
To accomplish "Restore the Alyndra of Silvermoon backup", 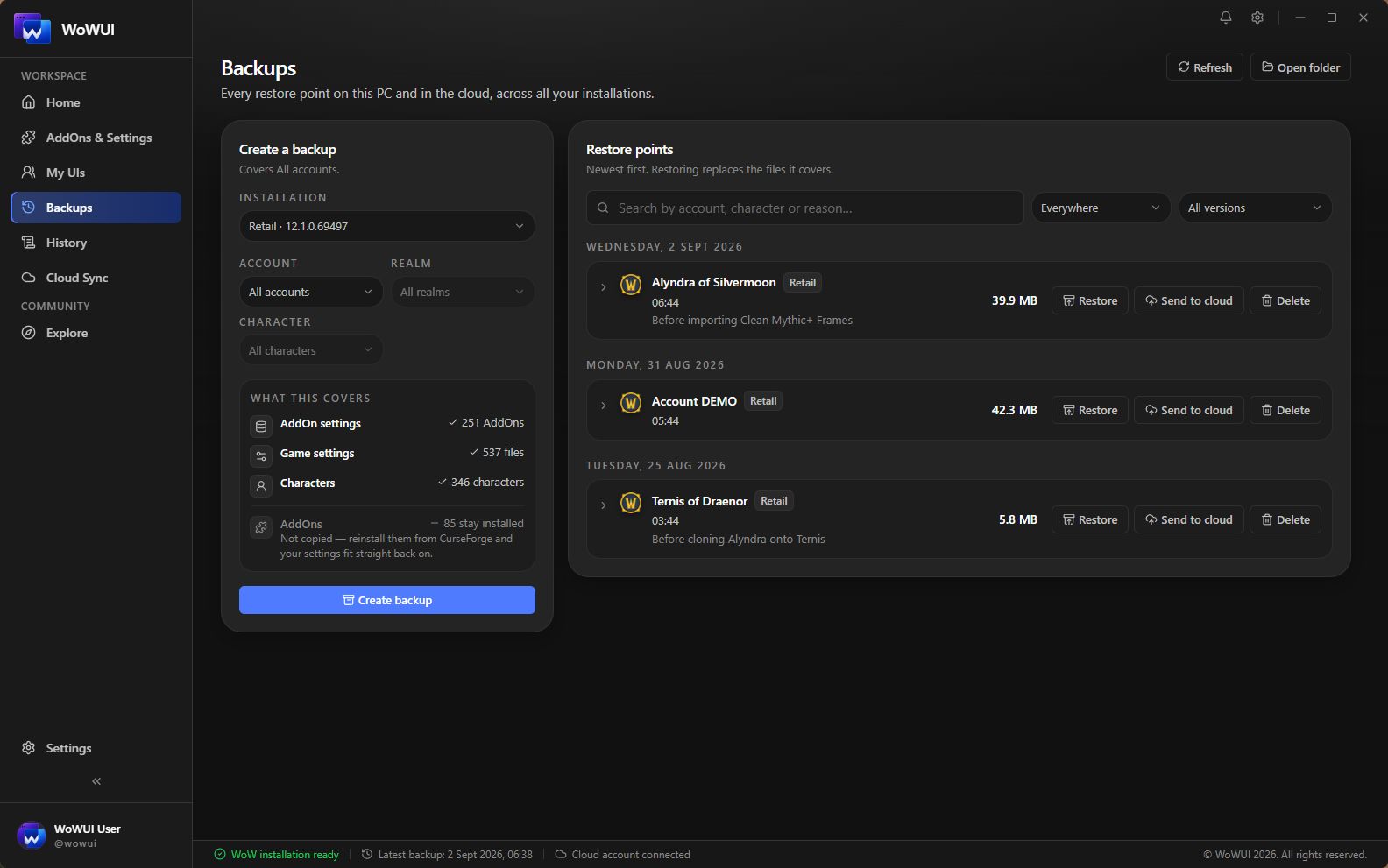I will pyautogui.click(x=1090, y=300).
